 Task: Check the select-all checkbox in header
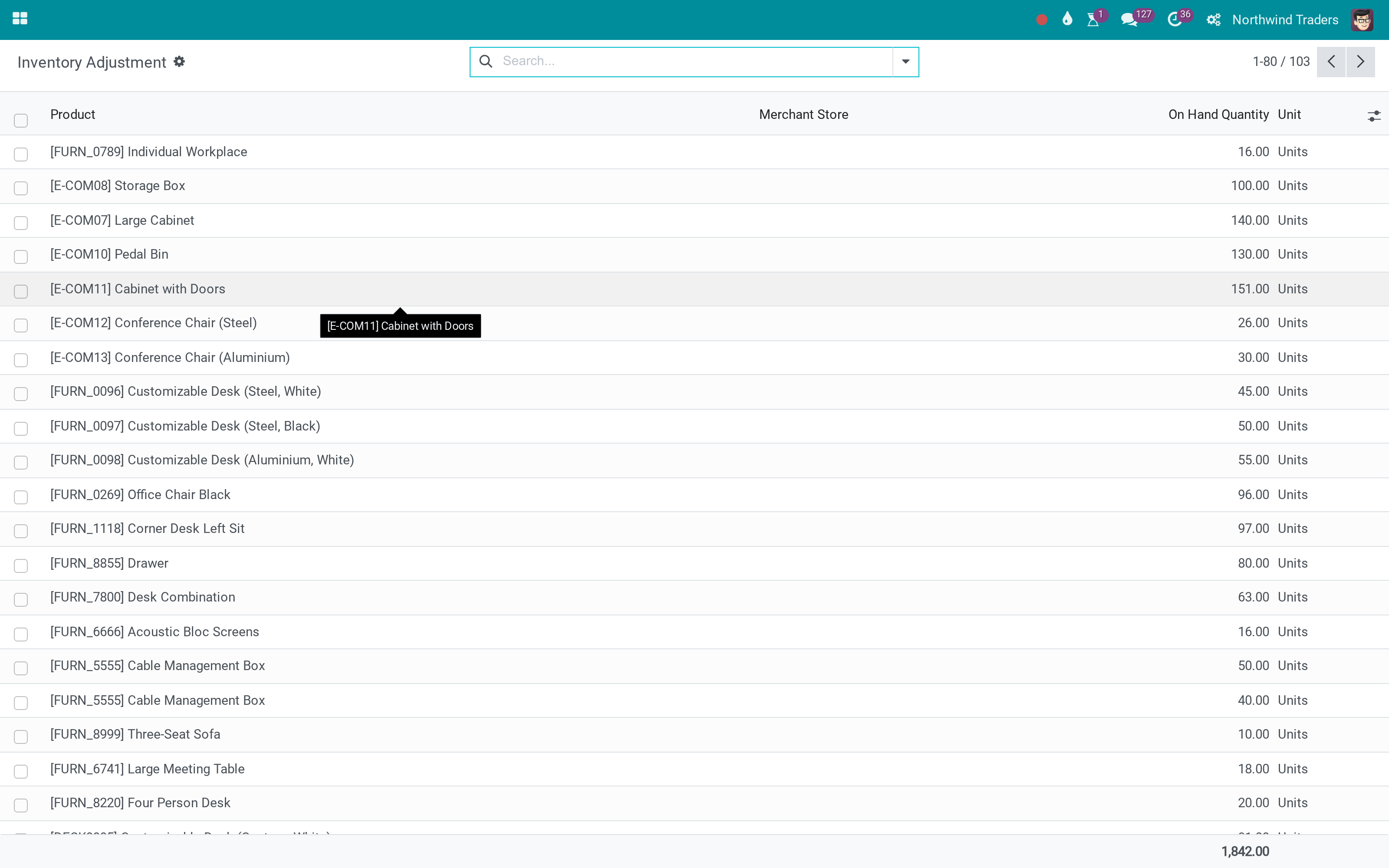21,120
